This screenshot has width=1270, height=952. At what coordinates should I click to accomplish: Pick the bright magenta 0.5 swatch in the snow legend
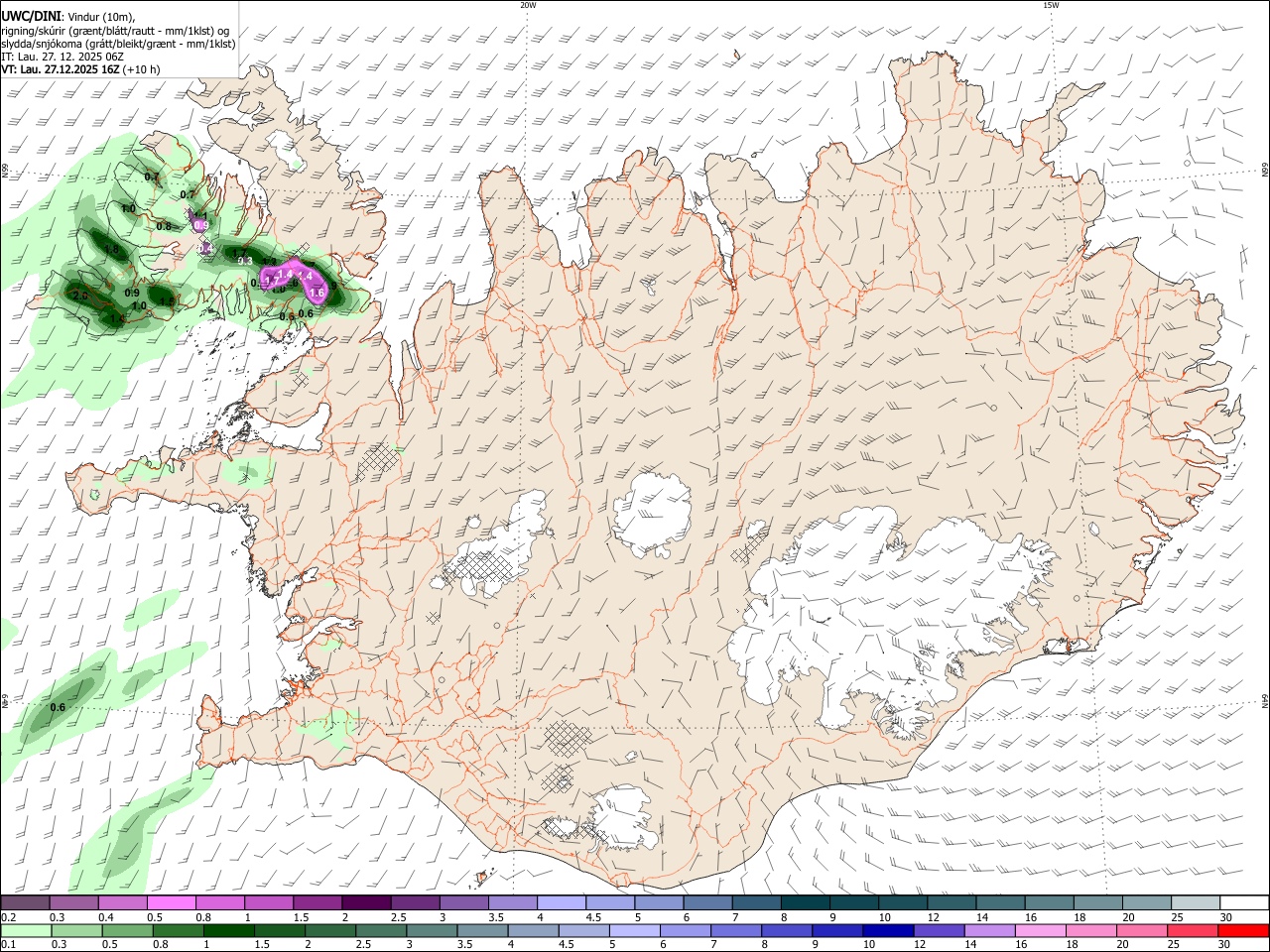[x=171, y=902]
